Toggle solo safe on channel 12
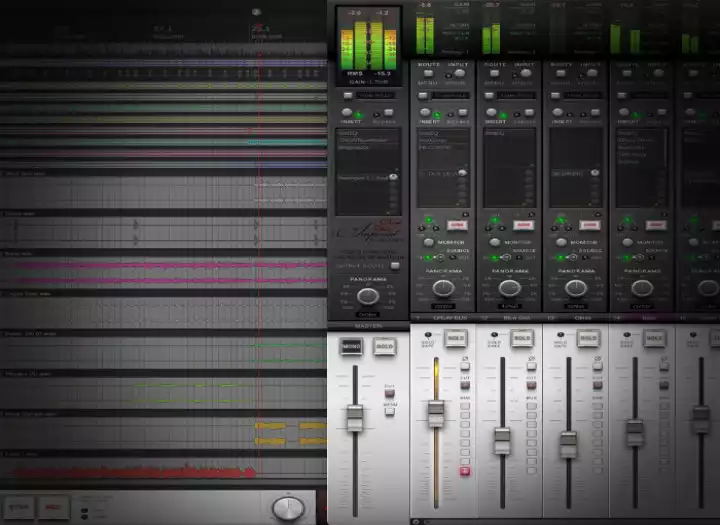The width and height of the screenshot is (720, 525). (494, 335)
